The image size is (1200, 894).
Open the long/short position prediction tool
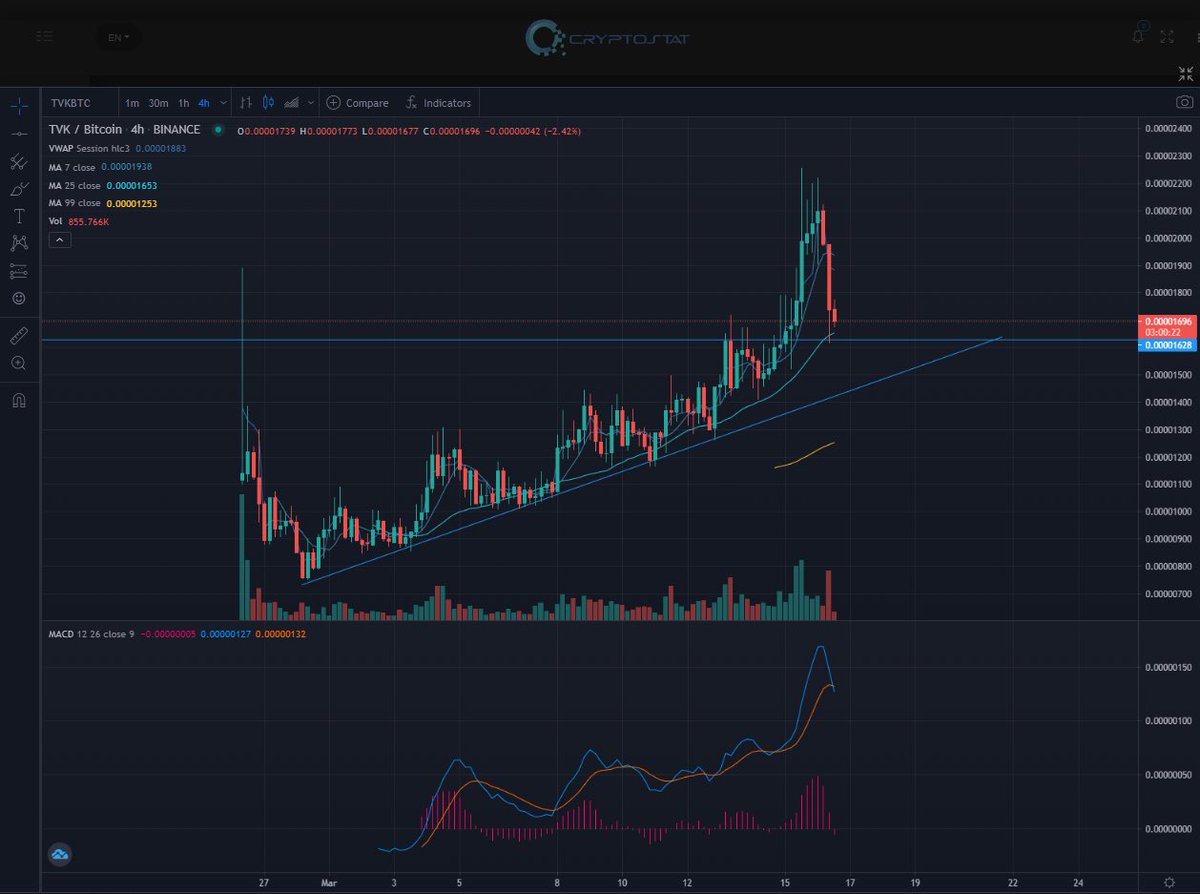[x=19, y=270]
